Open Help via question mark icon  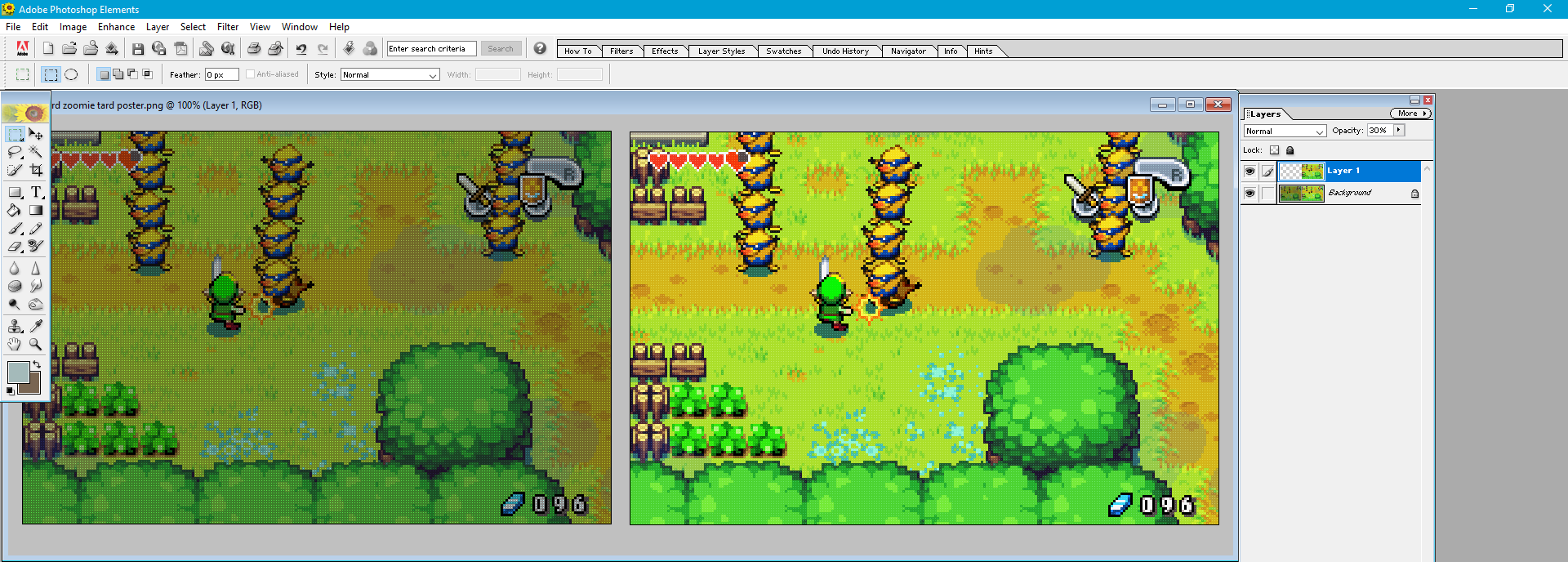coord(540,49)
